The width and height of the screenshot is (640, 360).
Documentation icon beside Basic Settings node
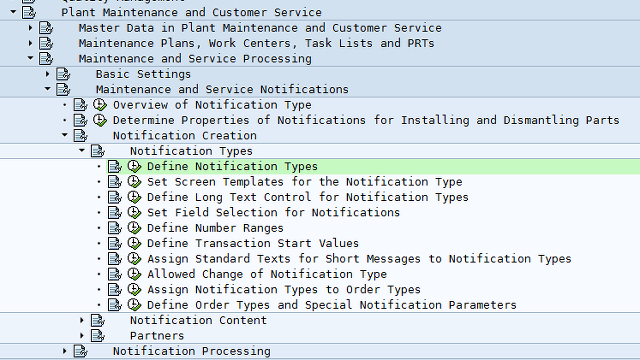[63, 74]
